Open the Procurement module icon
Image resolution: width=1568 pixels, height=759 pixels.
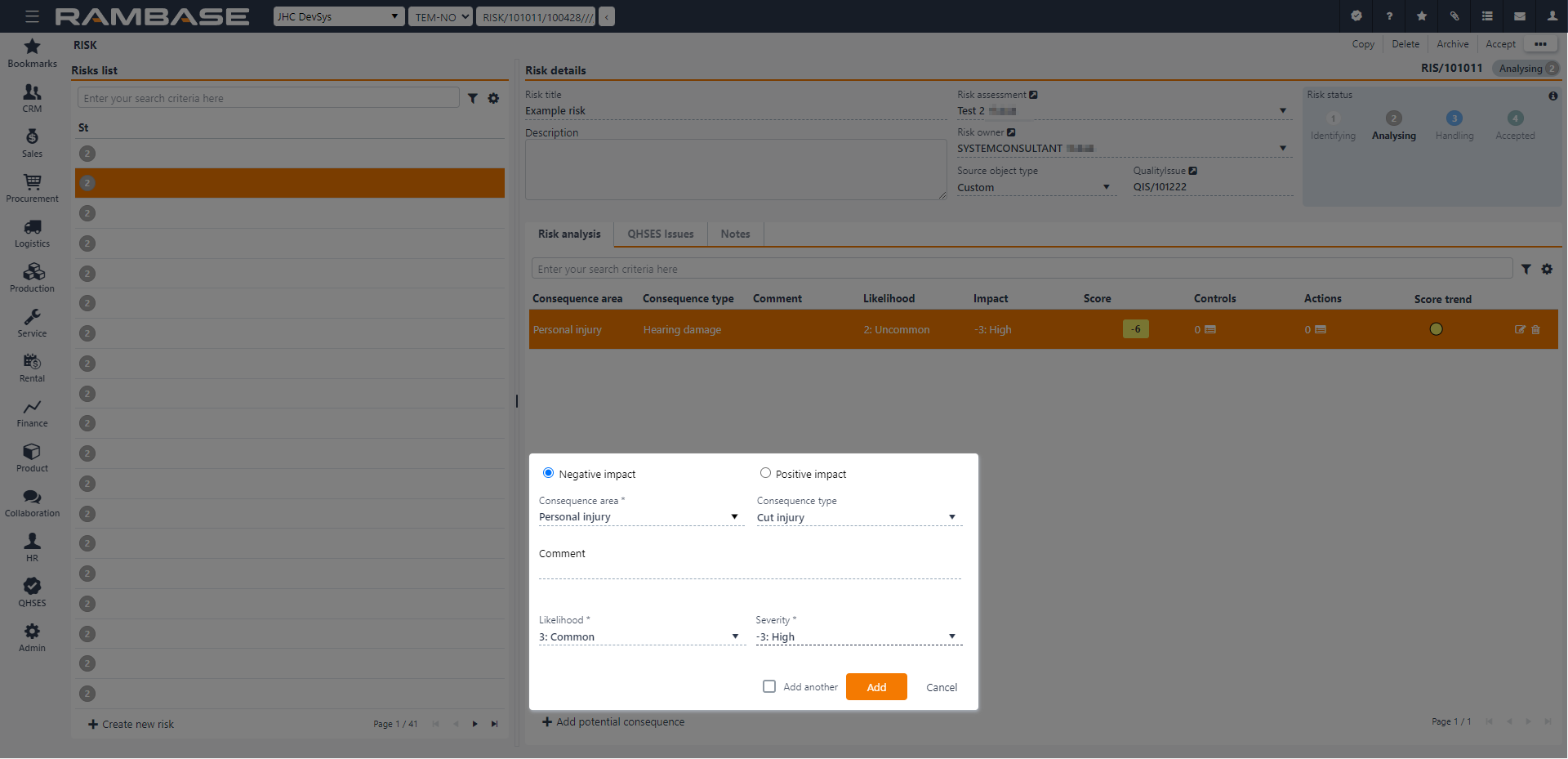point(32,187)
